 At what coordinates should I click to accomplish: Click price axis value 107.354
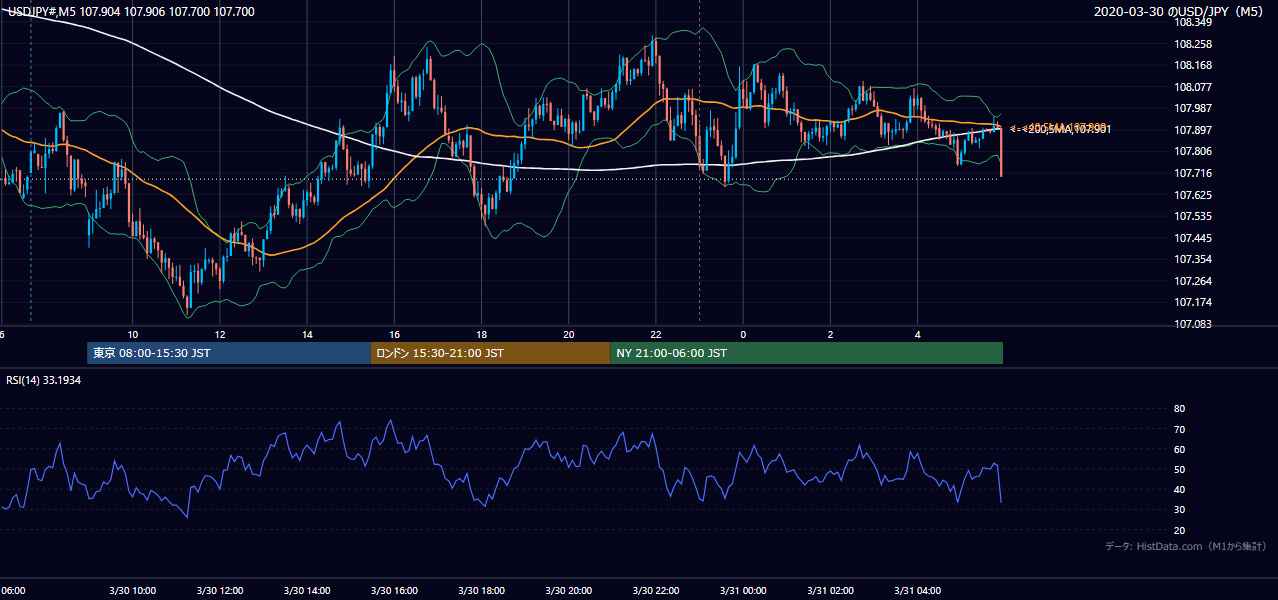[1192, 259]
